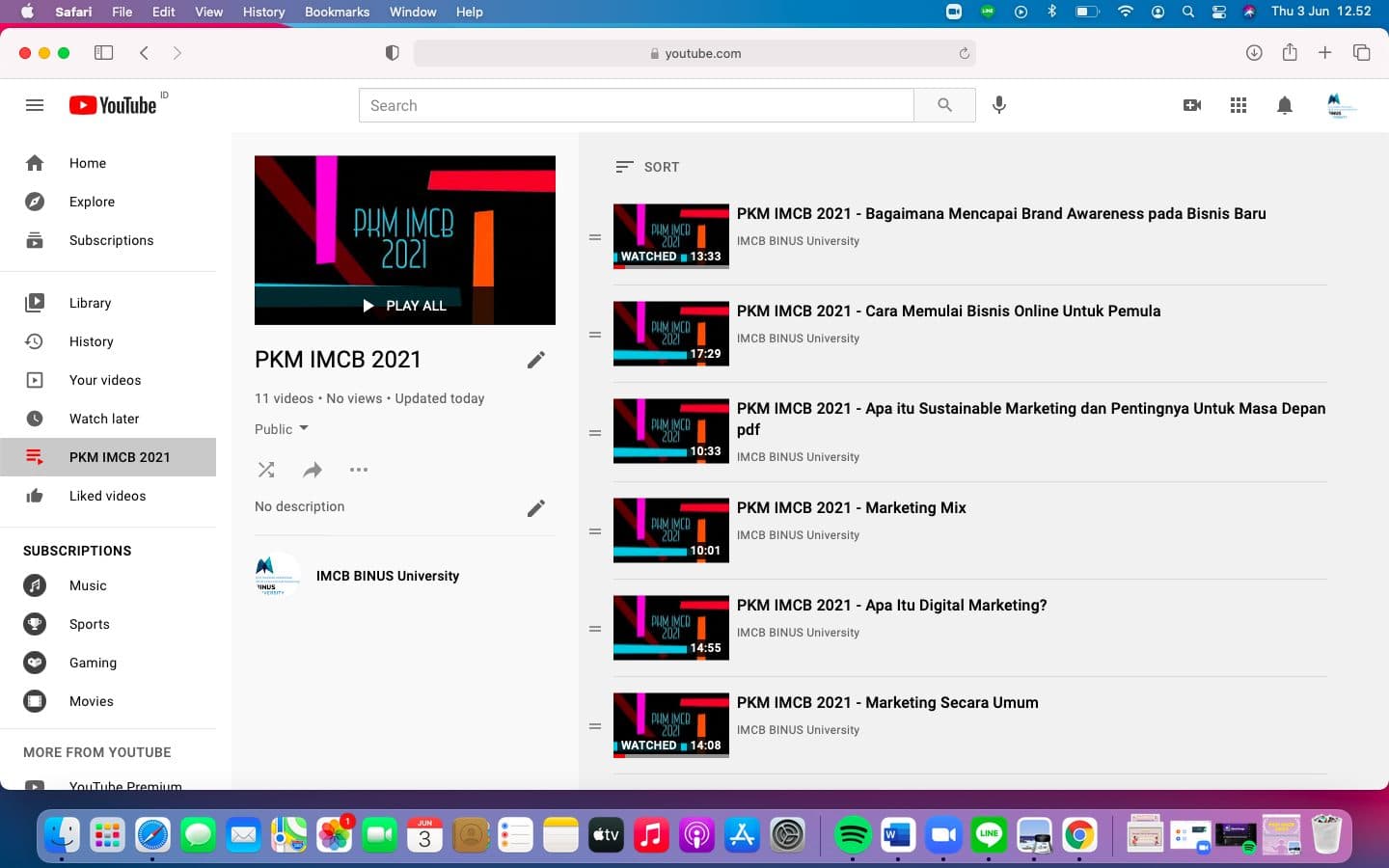Screen dimensions: 1389x868
Task: Open the Safari app menu
Action: 73,12
